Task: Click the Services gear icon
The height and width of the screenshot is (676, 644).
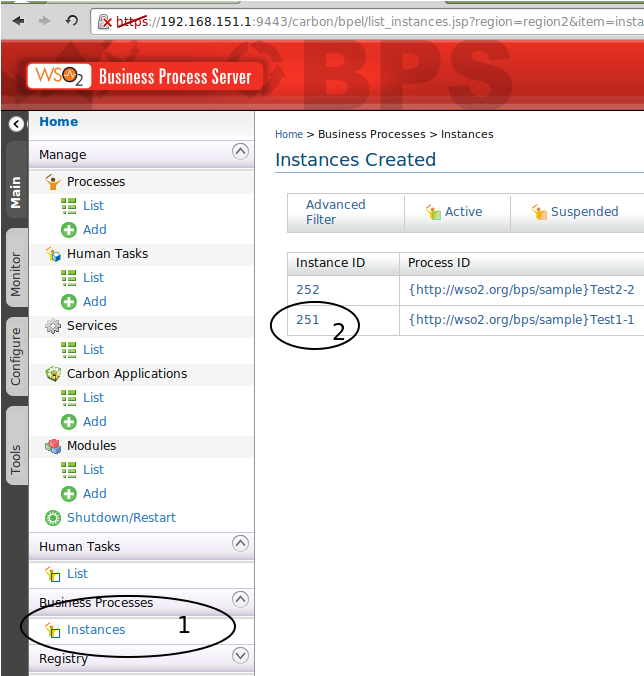Action: click(53, 326)
